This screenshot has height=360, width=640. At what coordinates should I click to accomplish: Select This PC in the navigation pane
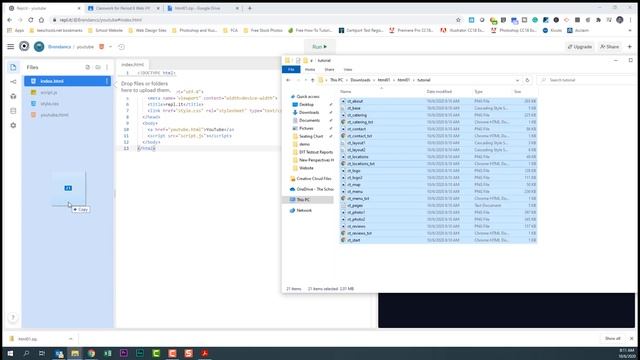click(x=303, y=200)
